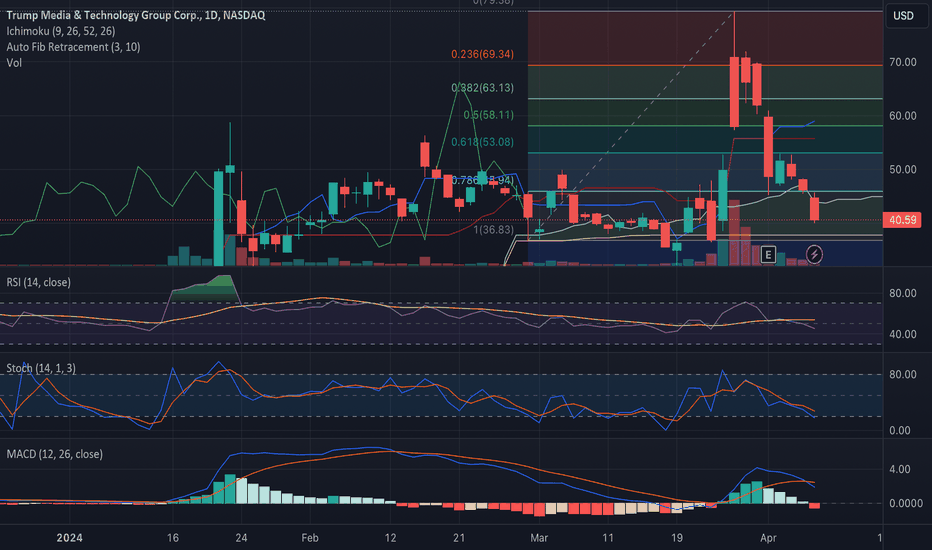Image resolution: width=932 pixels, height=550 pixels.
Task: Select the RSI (14, close) legend
Action: (x=39, y=282)
